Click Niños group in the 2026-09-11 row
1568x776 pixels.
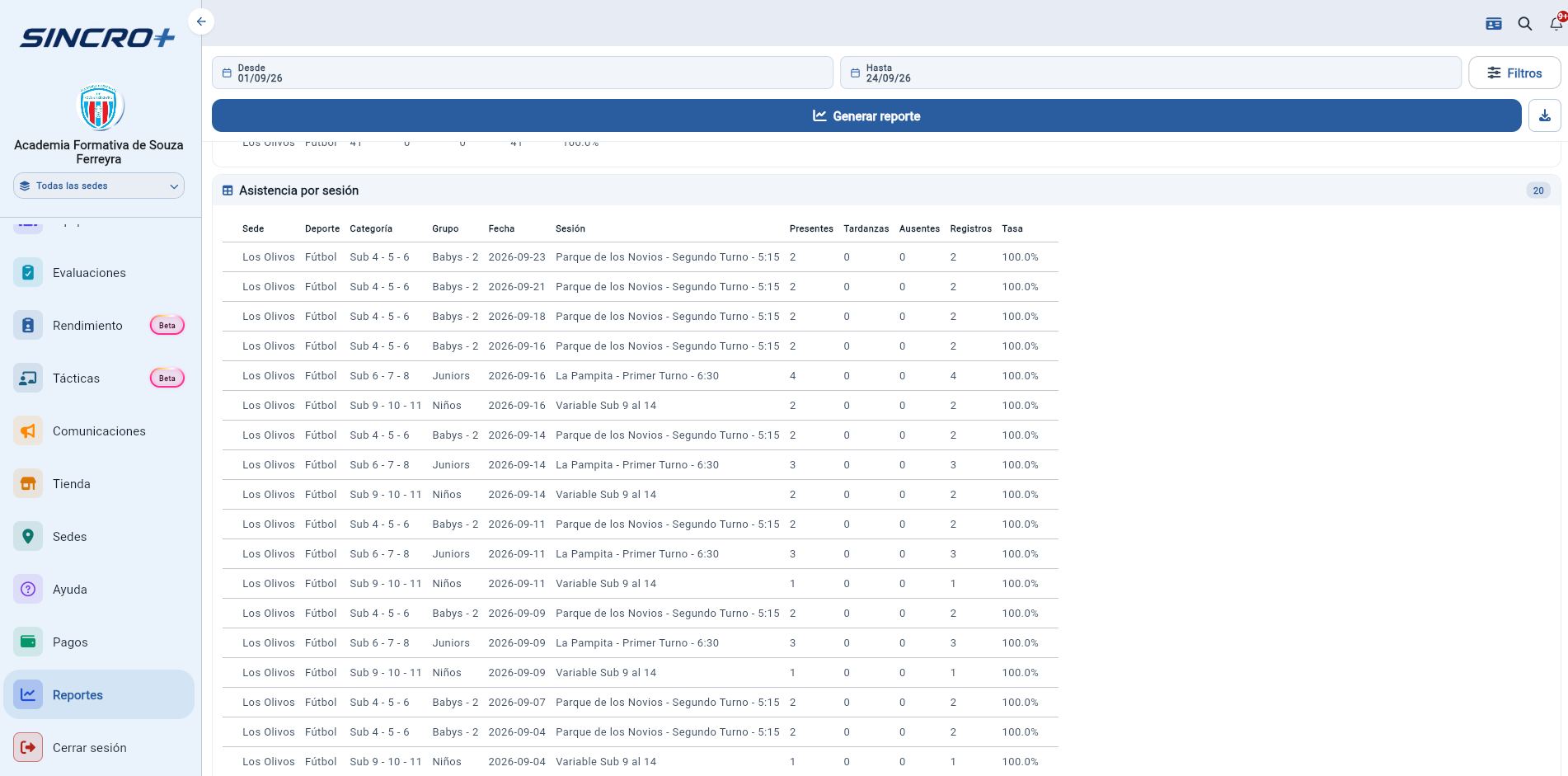447,584
